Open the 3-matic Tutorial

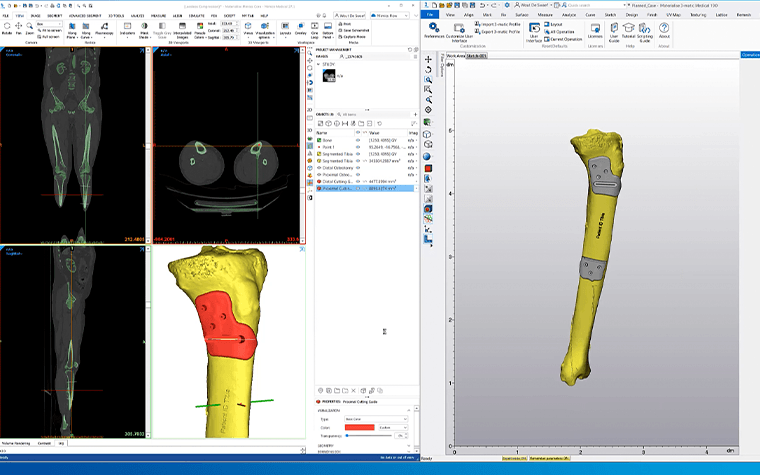(628, 30)
